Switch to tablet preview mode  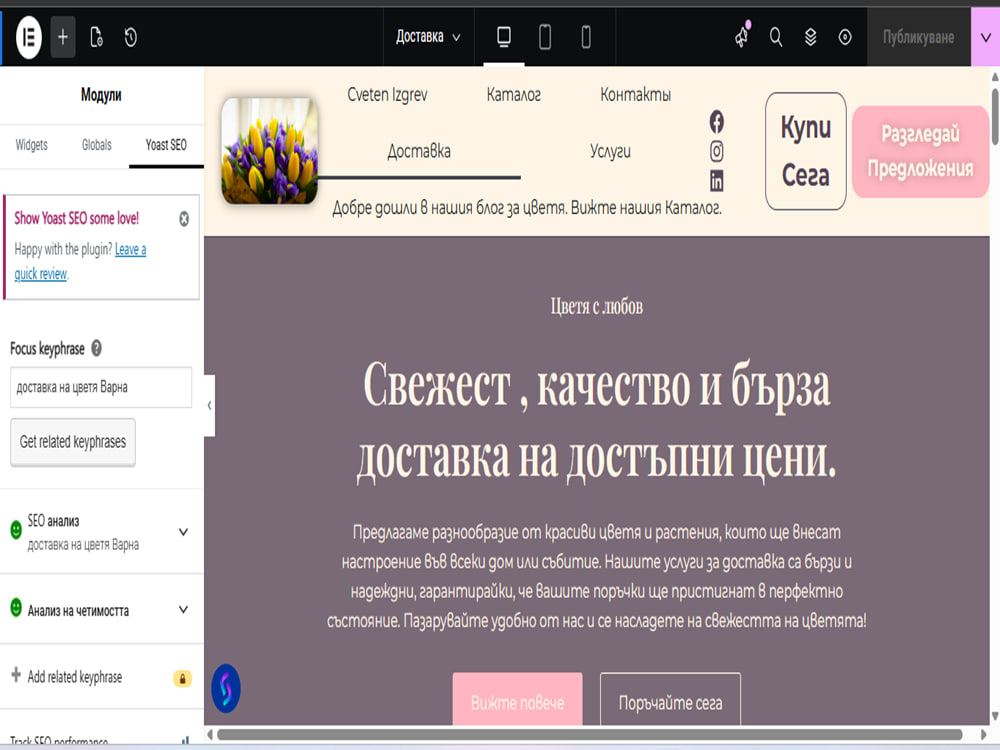(545, 37)
